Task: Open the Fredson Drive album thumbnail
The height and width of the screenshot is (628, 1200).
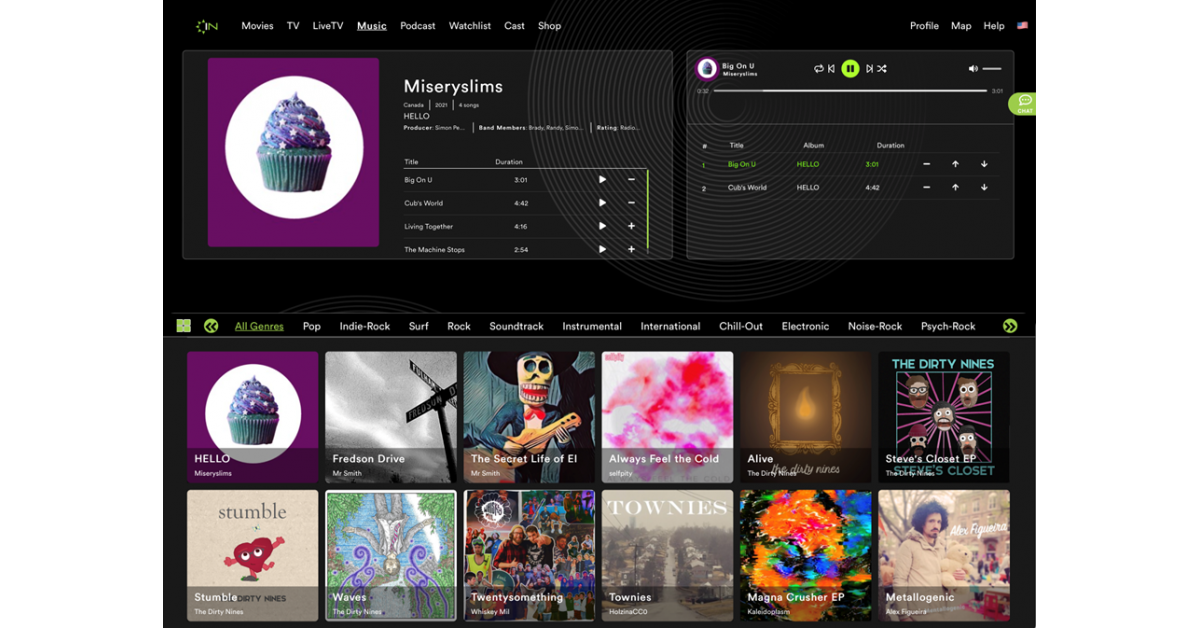Action: coord(390,416)
